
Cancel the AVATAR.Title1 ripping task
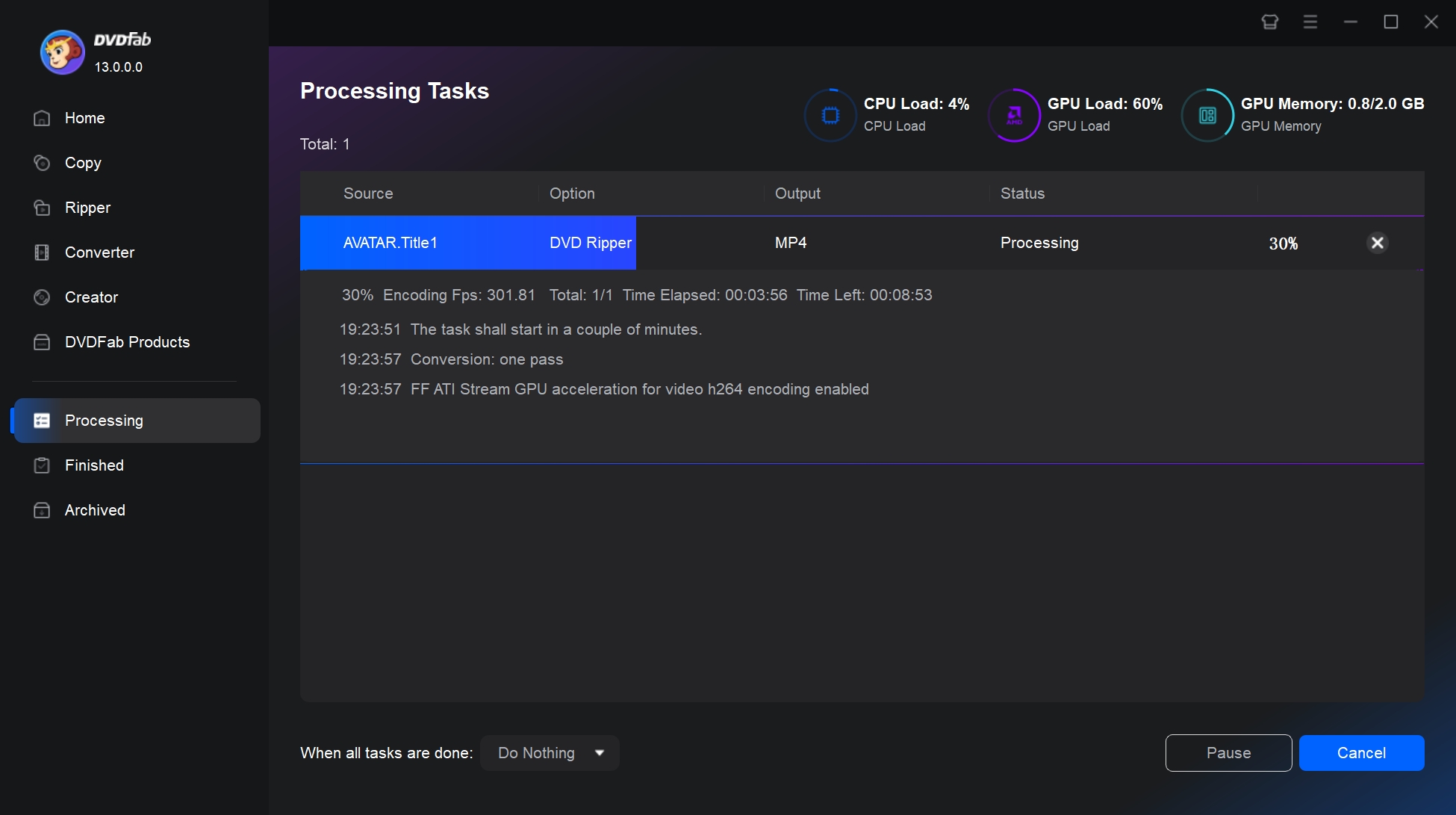[x=1377, y=242]
